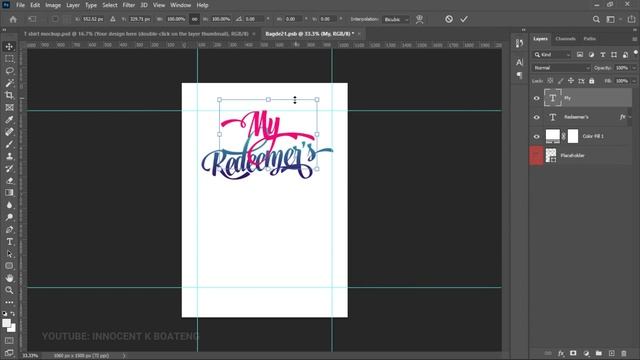Select the Rectangle shape tool
The width and height of the screenshot is (640, 360).
[9, 266]
